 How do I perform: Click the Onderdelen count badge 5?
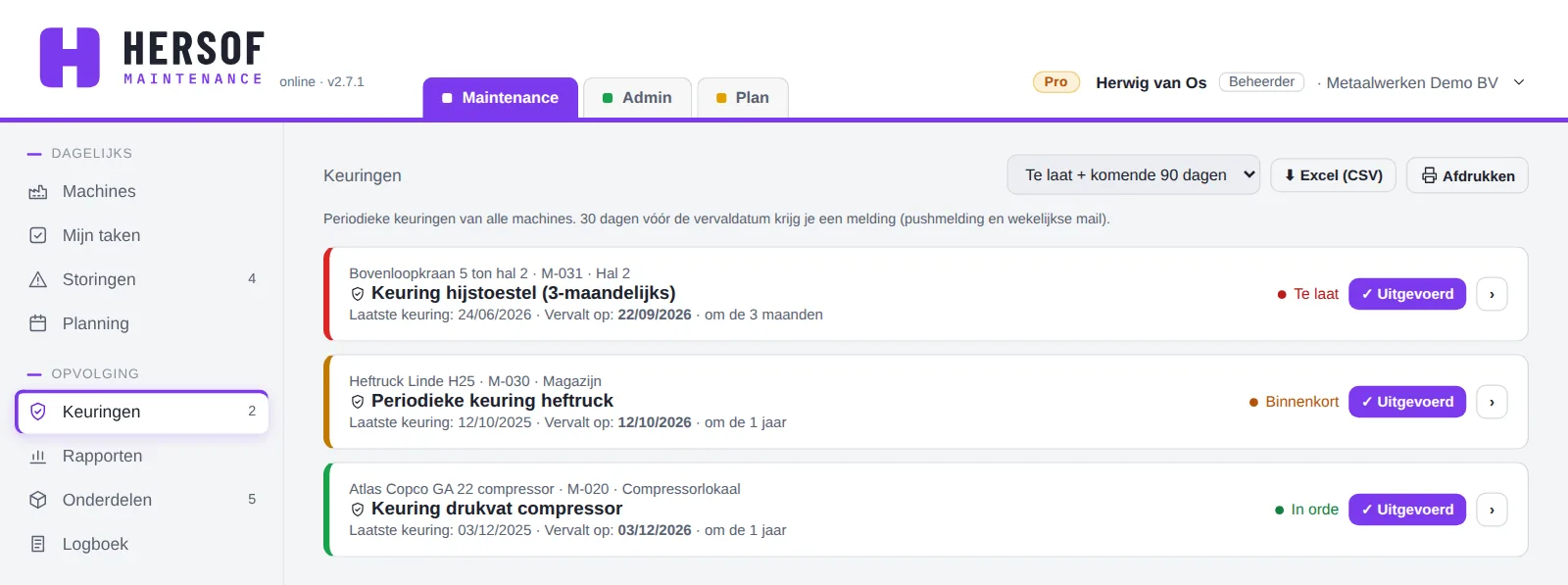(x=252, y=500)
